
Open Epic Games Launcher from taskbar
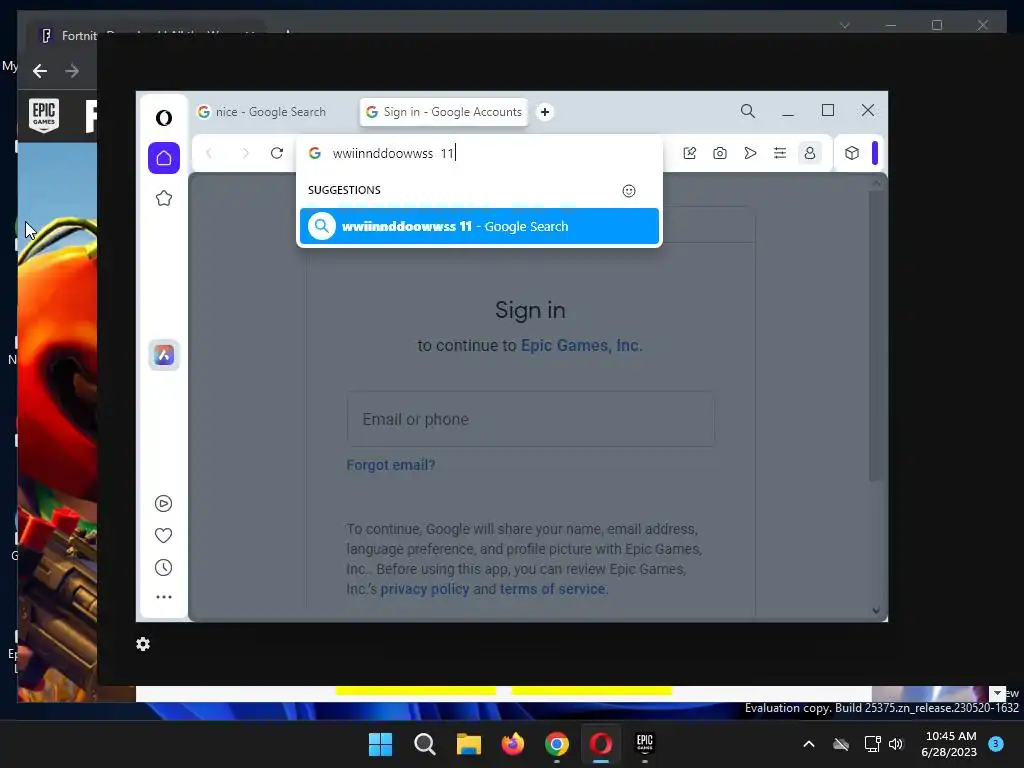(645, 744)
